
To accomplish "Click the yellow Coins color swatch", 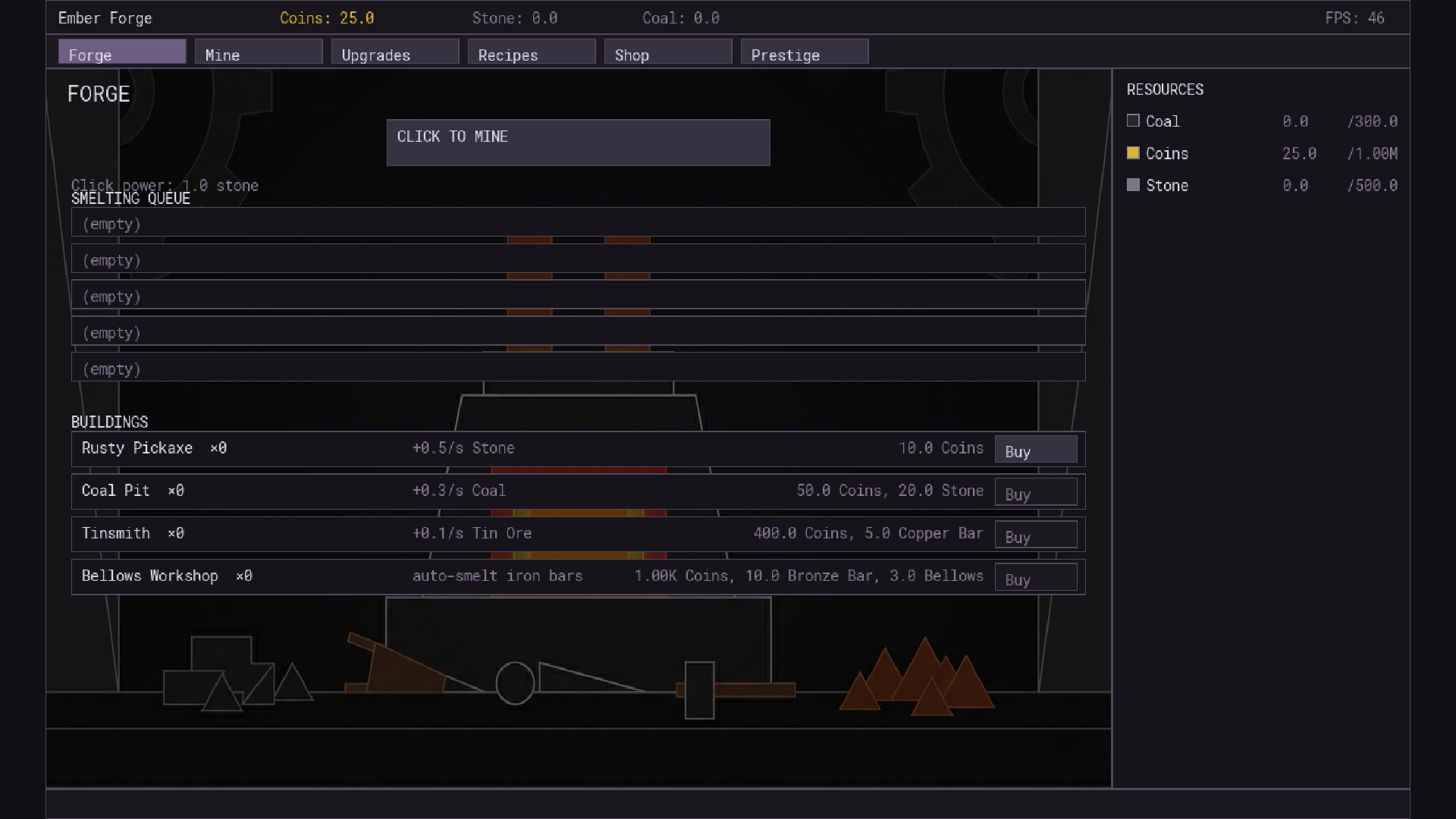I will click(x=1133, y=153).
